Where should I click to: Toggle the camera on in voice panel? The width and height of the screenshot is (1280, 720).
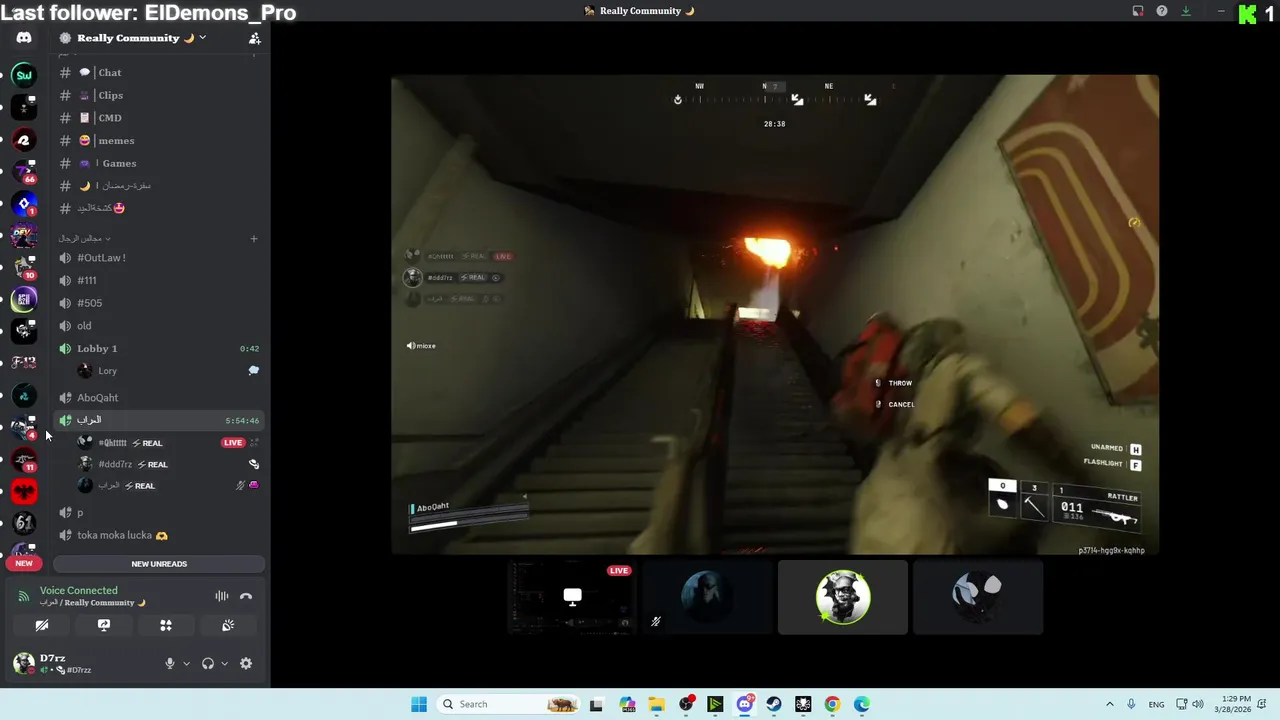point(42,625)
